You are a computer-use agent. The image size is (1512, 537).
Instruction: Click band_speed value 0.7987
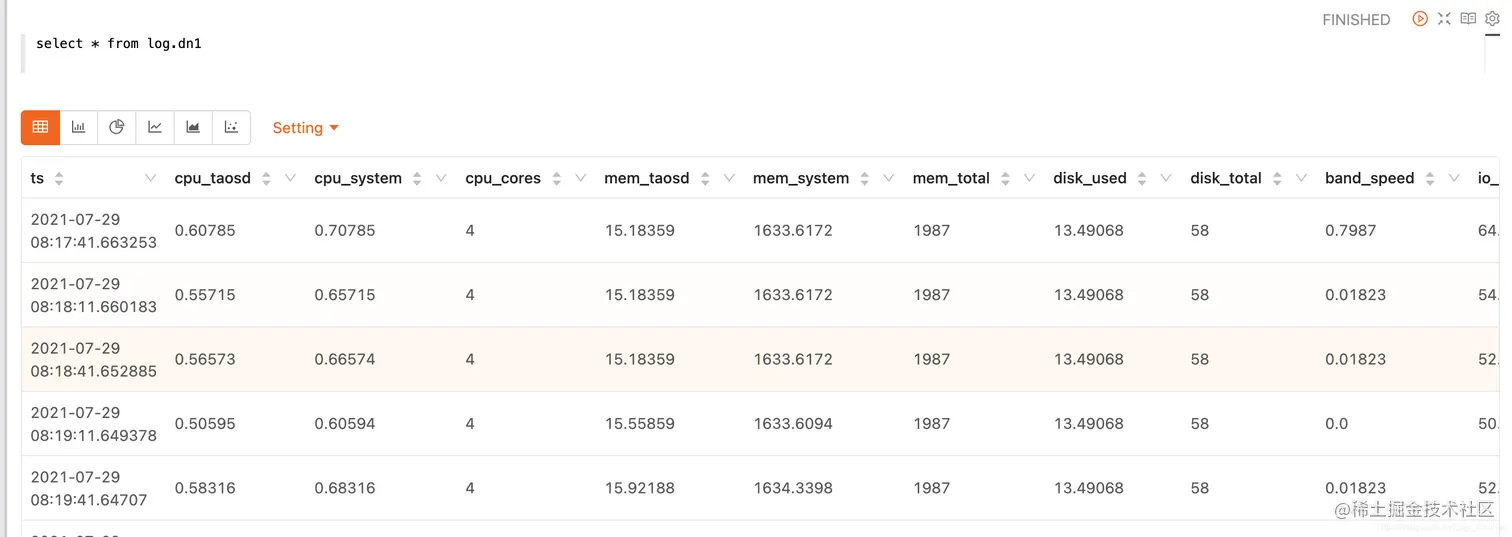pyautogui.click(x=1351, y=230)
